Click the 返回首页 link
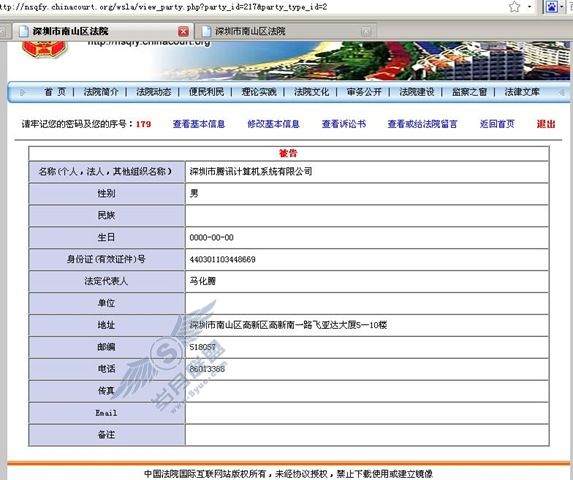Image resolution: width=573 pixels, height=480 pixels. (497, 124)
